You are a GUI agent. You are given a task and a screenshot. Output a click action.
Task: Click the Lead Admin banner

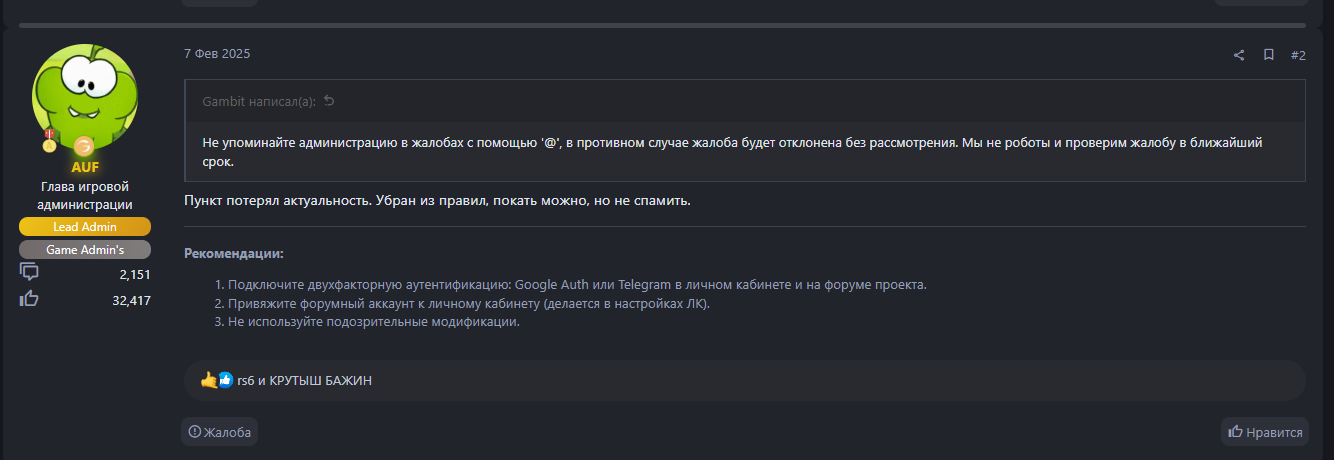pyautogui.click(x=85, y=227)
